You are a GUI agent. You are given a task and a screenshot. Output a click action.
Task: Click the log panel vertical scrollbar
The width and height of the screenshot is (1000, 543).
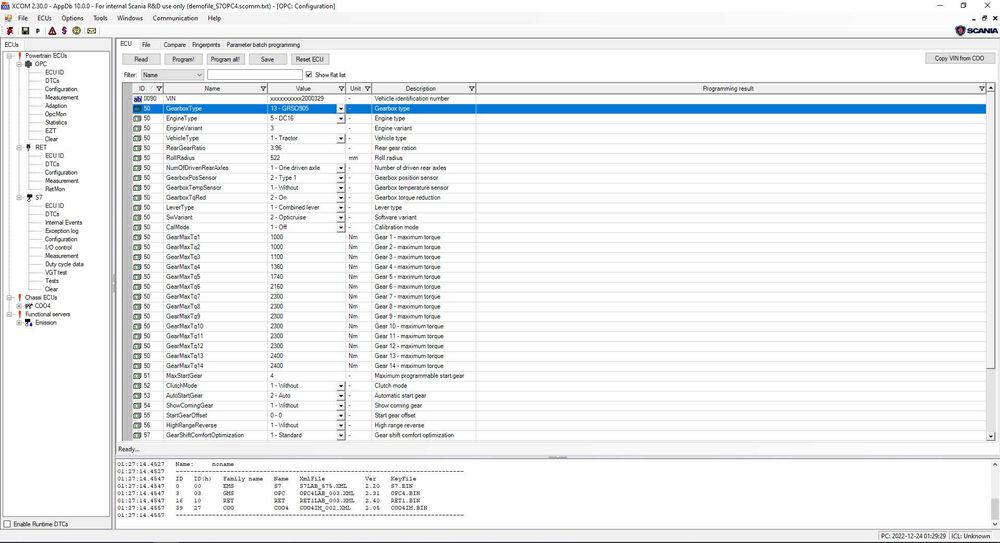pos(995,495)
